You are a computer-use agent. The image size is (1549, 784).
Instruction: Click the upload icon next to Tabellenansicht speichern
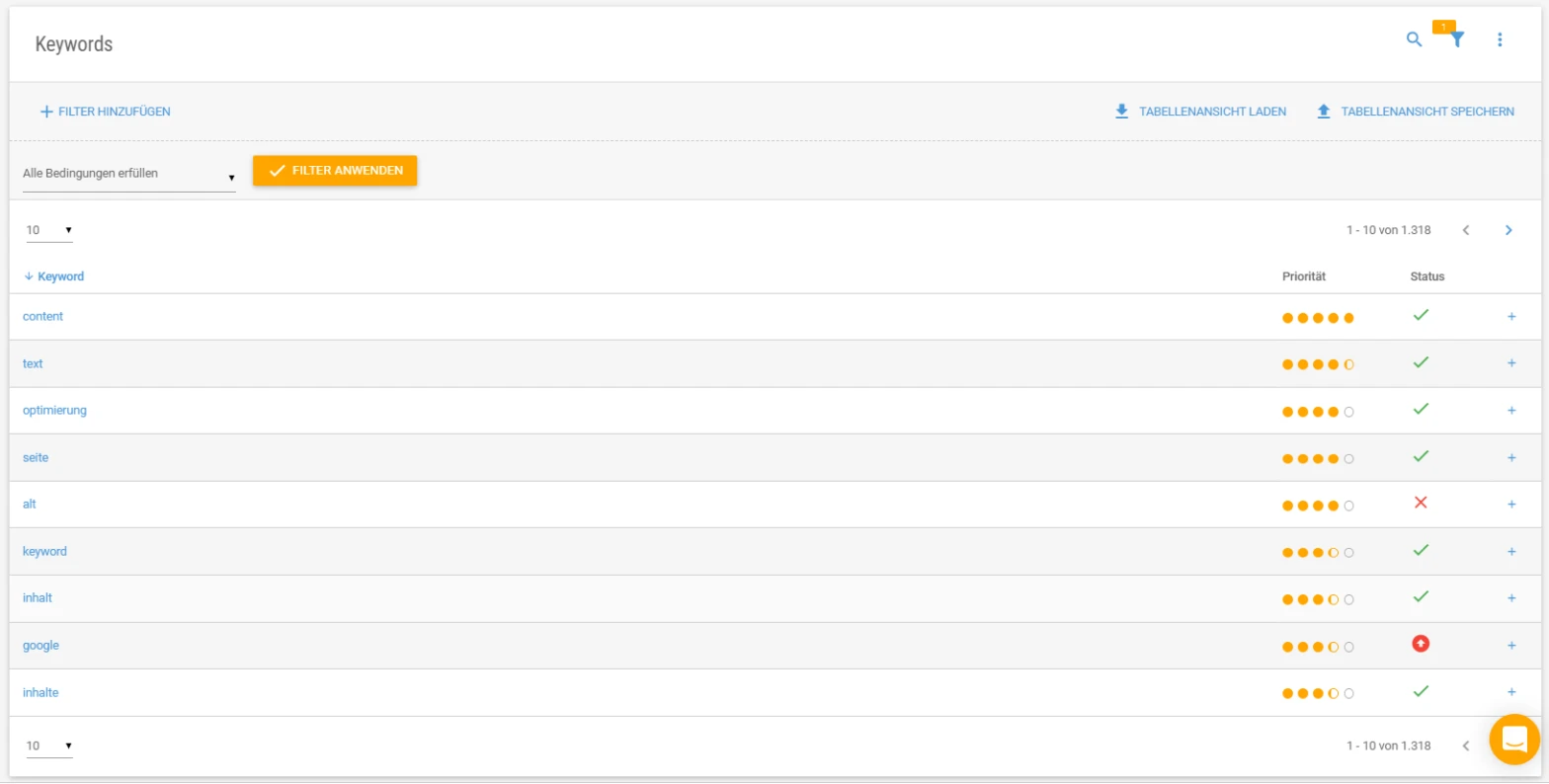(x=1323, y=111)
